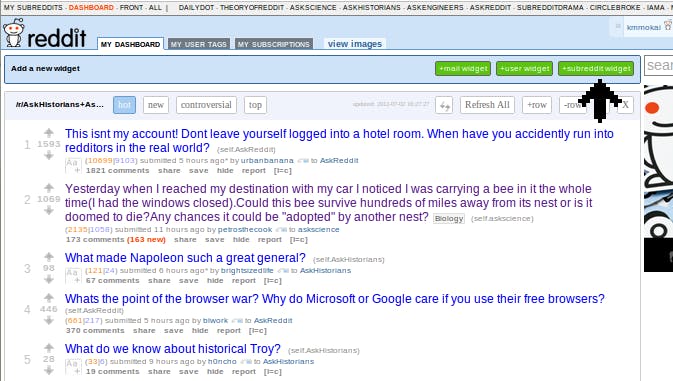Open the bee in car post title

click(x=329, y=203)
